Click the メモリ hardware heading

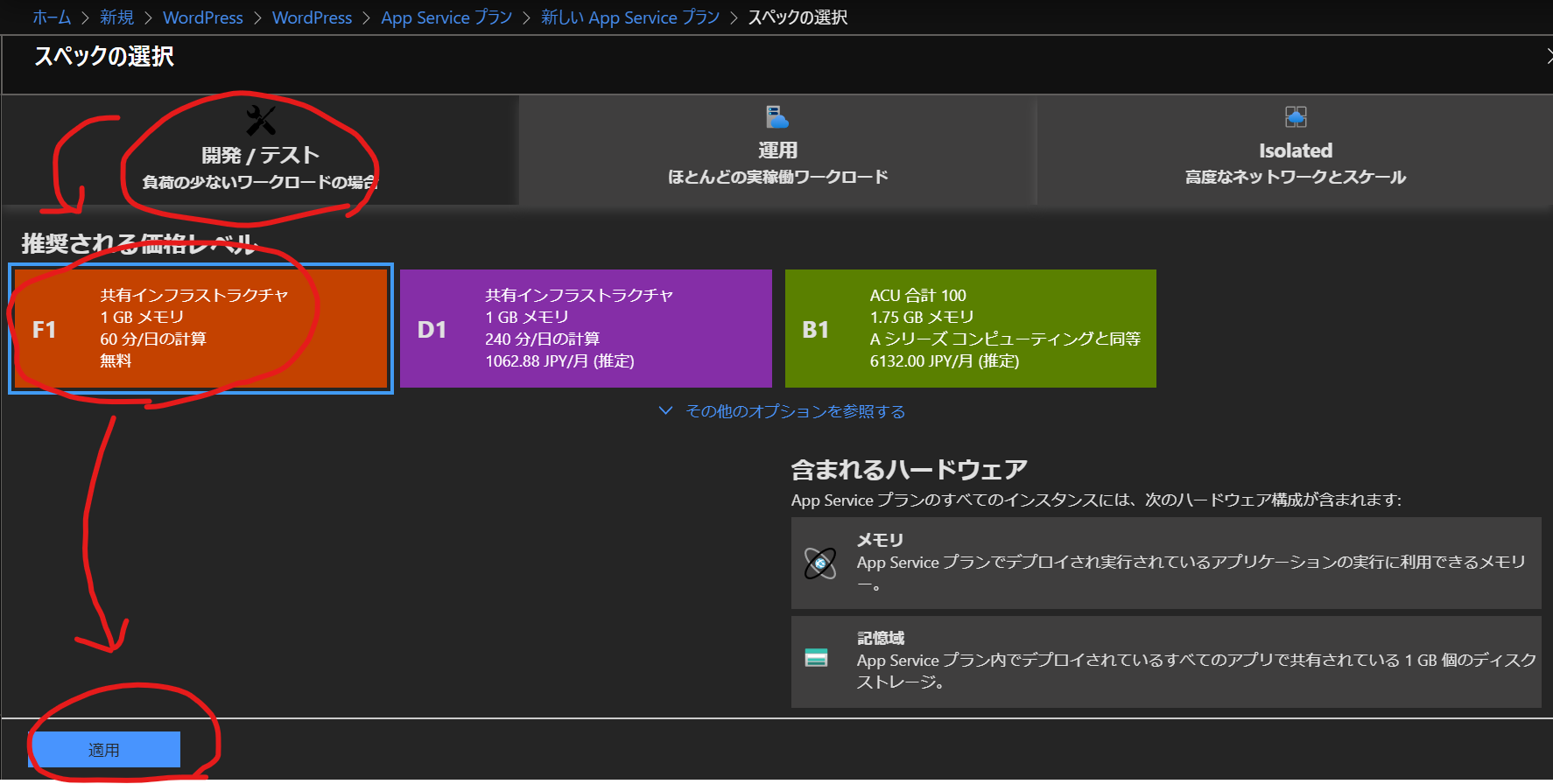tap(880, 540)
